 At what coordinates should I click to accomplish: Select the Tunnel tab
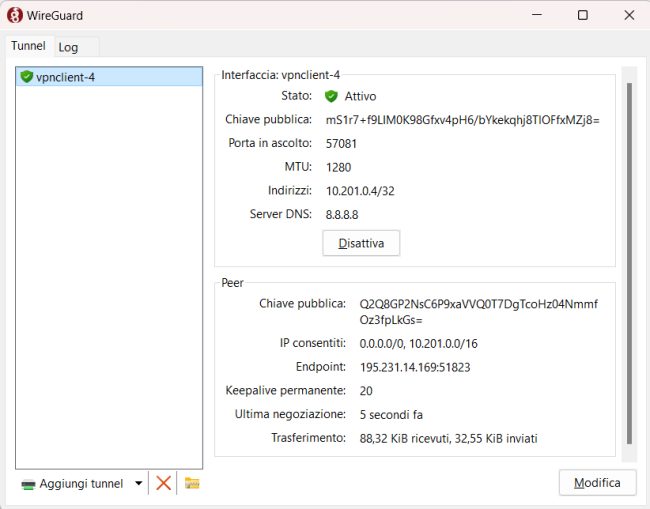pyautogui.click(x=28, y=46)
